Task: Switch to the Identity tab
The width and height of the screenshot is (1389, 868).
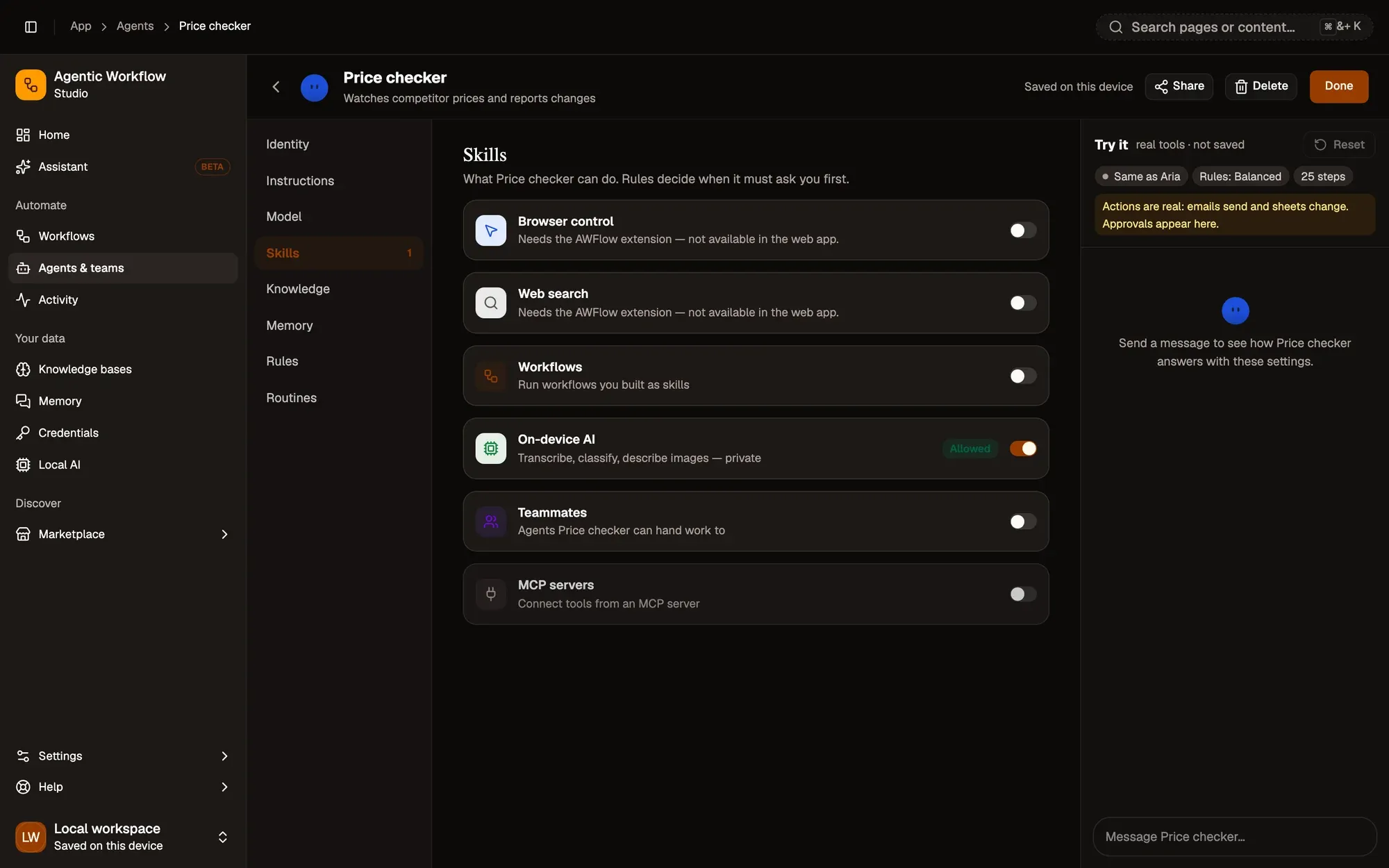Action: pyautogui.click(x=339, y=144)
